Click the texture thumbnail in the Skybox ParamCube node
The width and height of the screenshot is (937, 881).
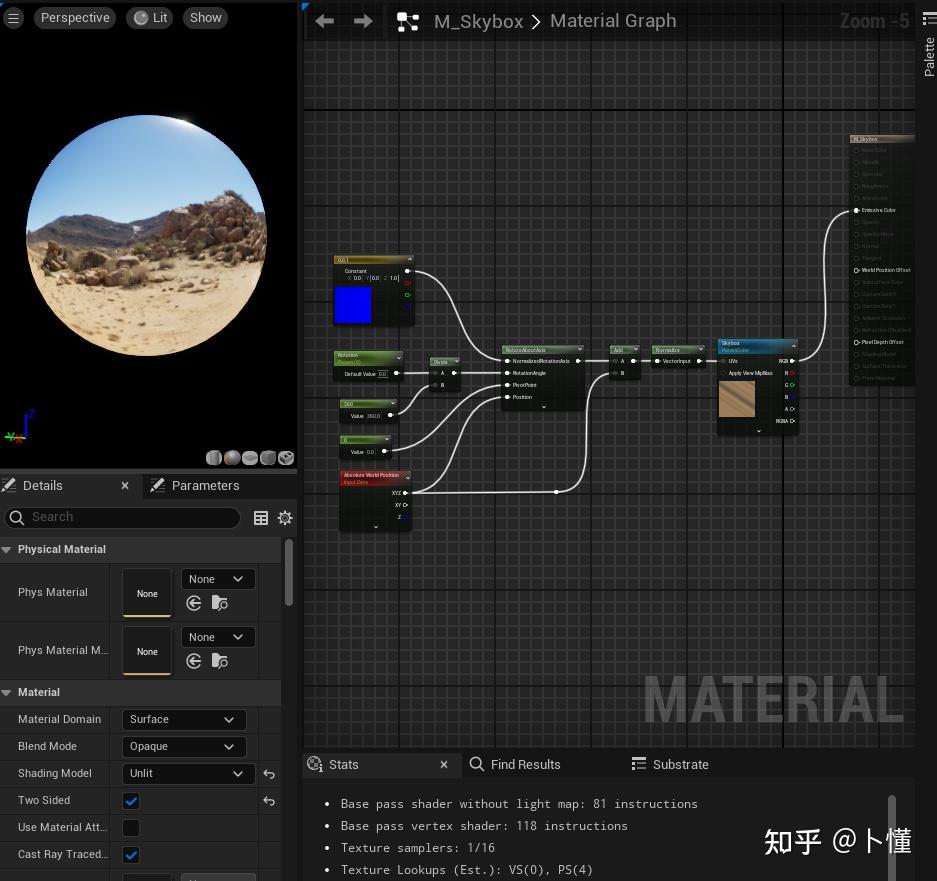(x=737, y=398)
